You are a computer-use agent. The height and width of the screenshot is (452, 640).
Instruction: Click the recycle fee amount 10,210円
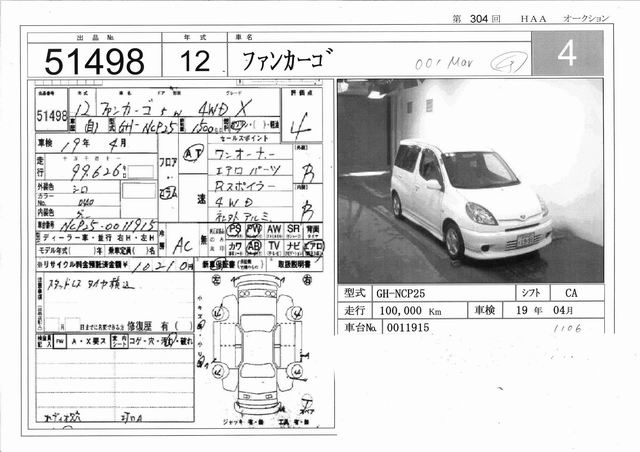162,266
